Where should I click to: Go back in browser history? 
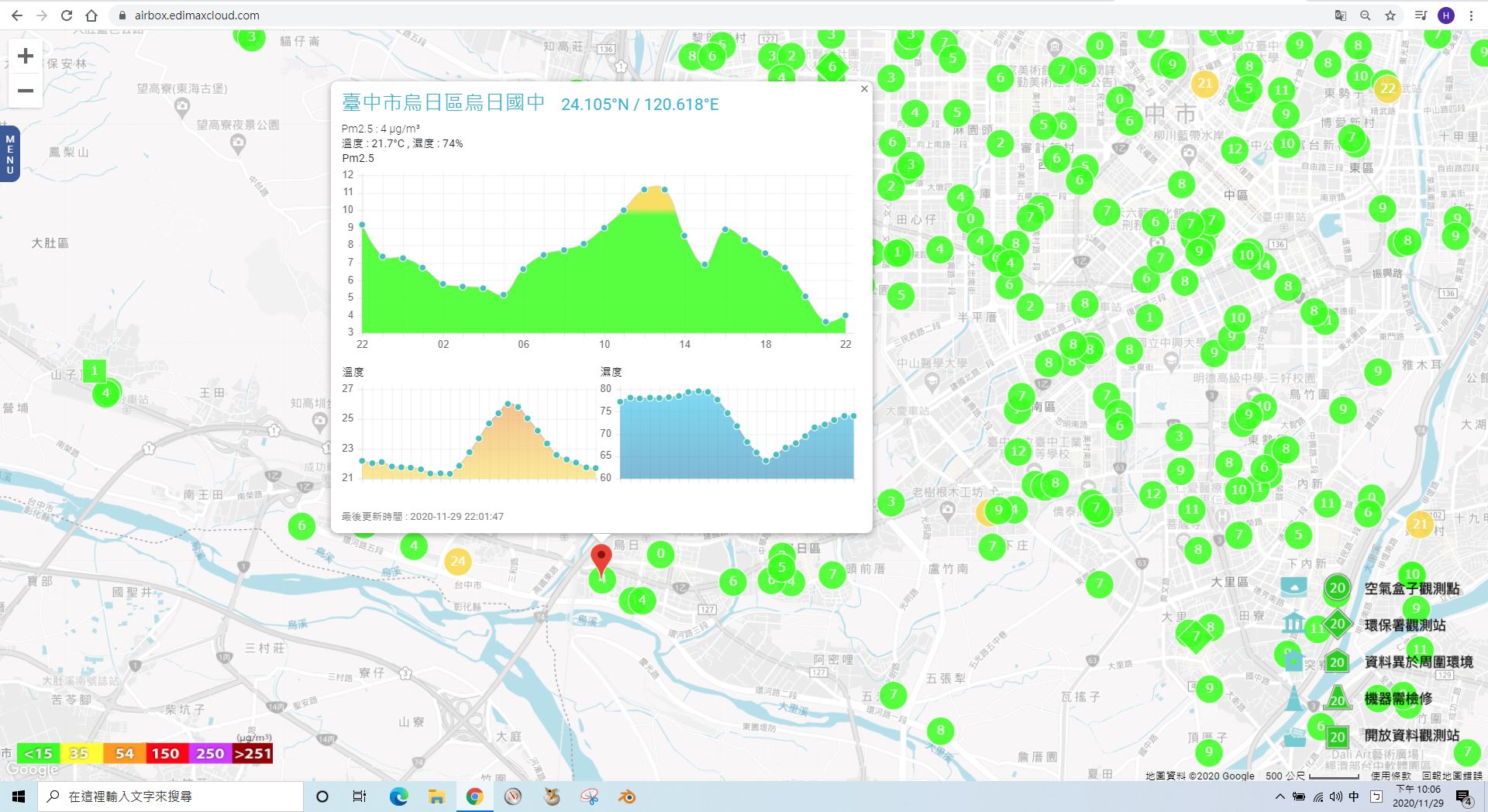[17, 15]
